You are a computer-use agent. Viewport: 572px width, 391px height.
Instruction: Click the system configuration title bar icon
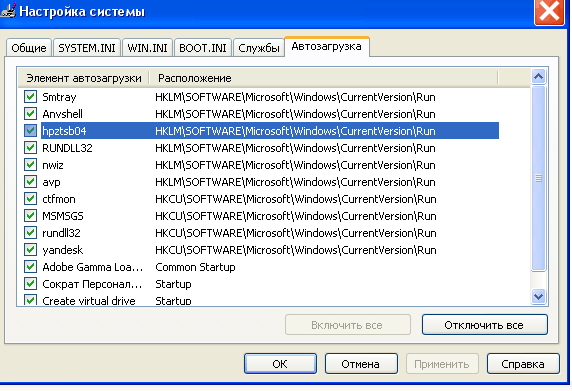click(x=8, y=11)
